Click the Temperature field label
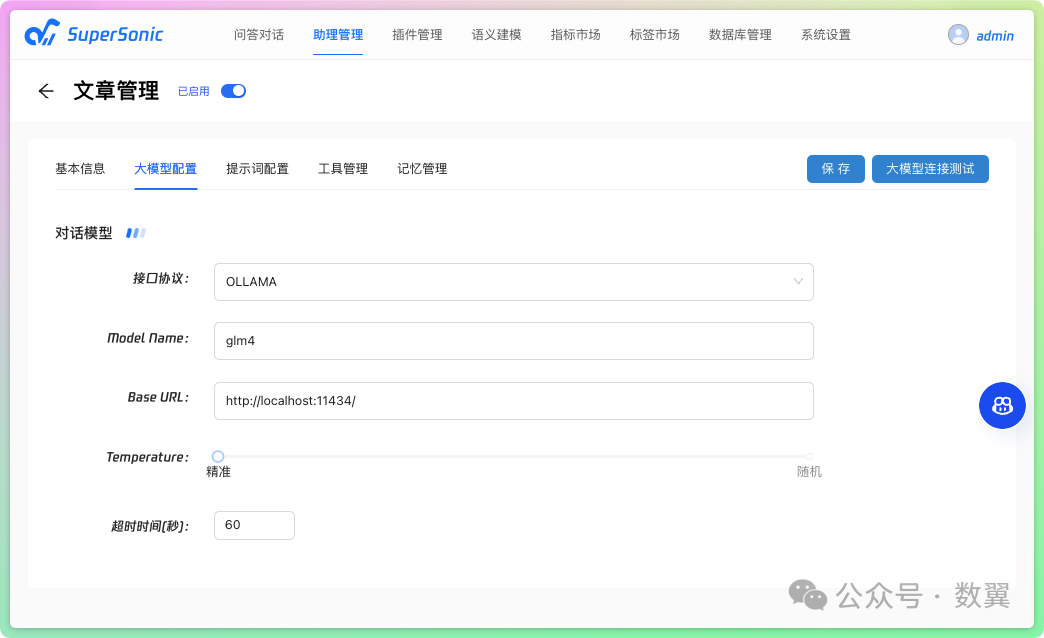 (x=147, y=458)
